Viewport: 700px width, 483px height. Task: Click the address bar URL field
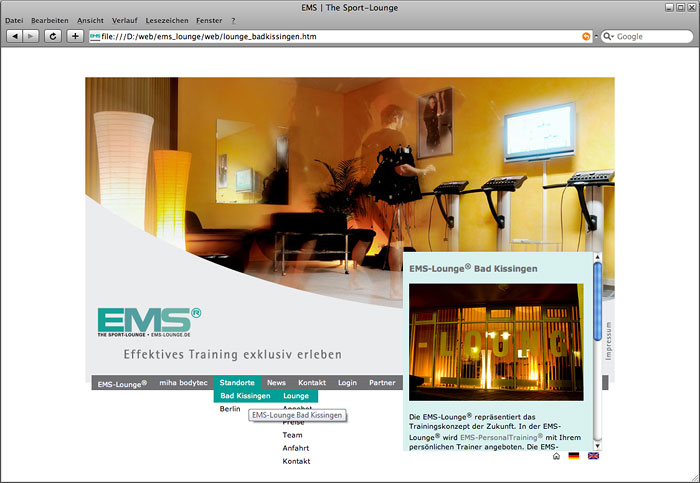(x=340, y=37)
